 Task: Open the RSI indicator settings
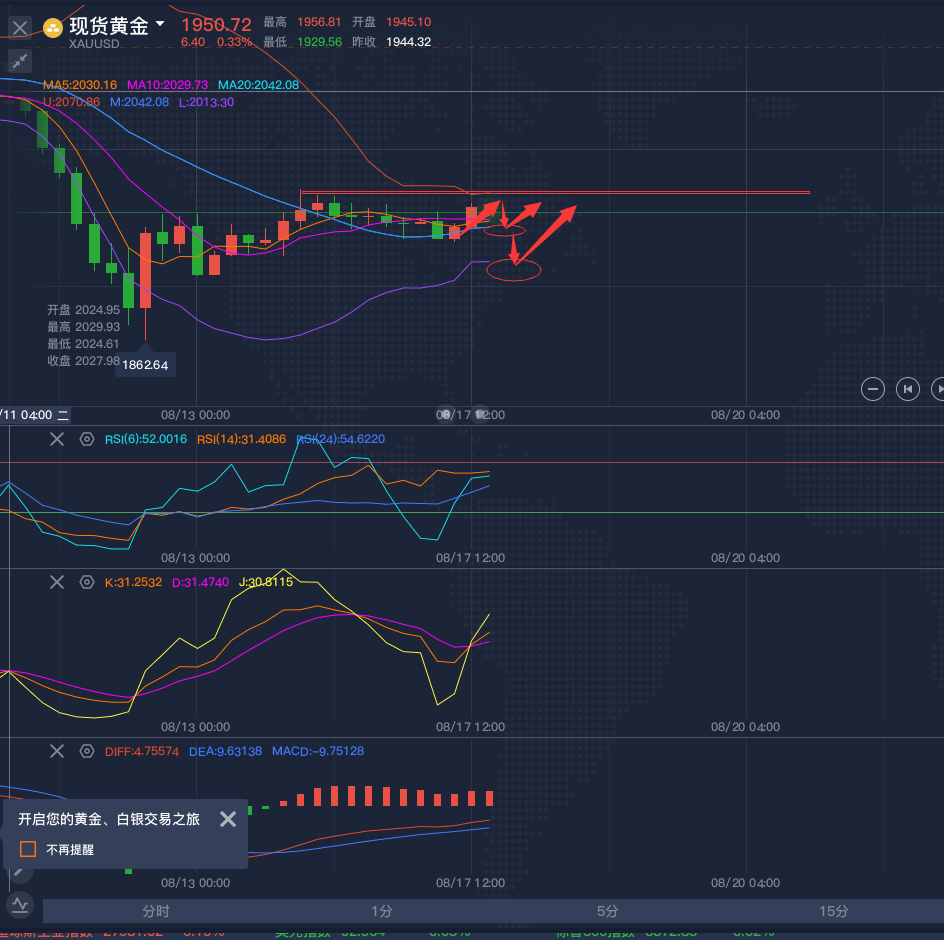click(87, 439)
